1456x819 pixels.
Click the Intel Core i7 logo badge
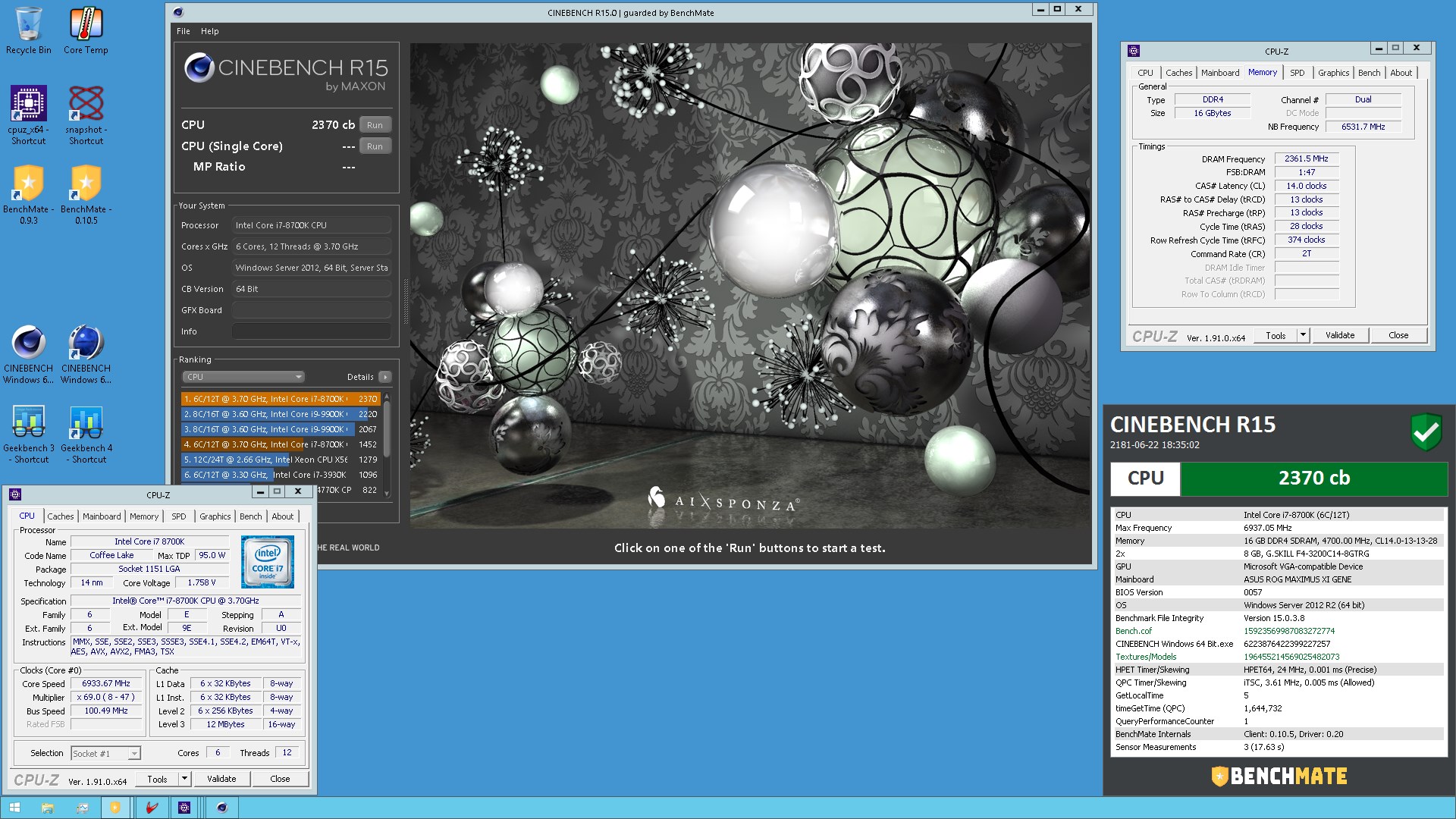click(267, 562)
